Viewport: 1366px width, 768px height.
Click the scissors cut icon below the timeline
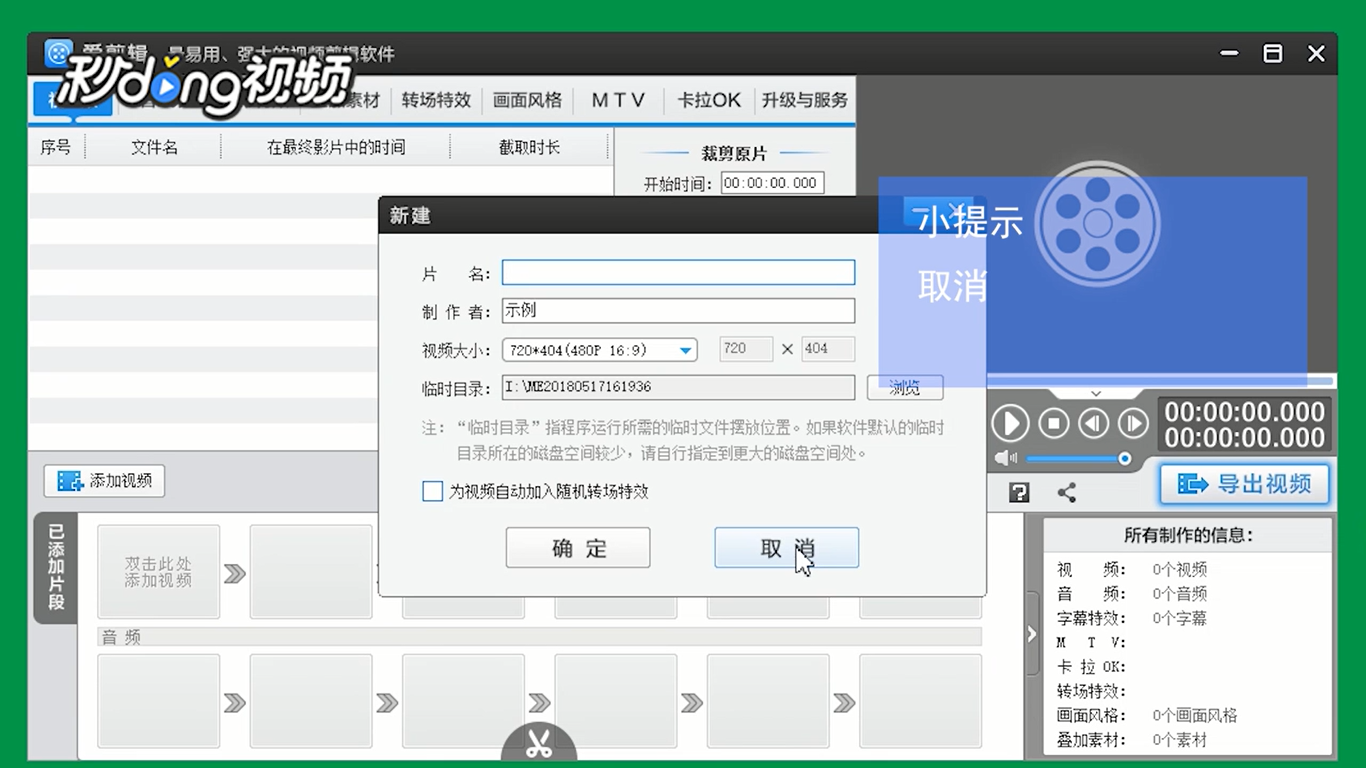[x=538, y=744]
